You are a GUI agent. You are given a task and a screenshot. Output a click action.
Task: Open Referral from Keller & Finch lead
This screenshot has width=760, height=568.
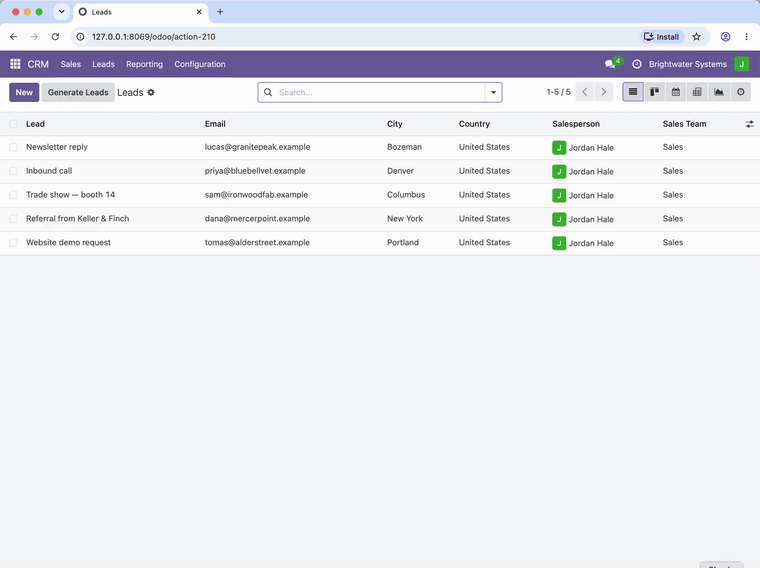click(78, 219)
